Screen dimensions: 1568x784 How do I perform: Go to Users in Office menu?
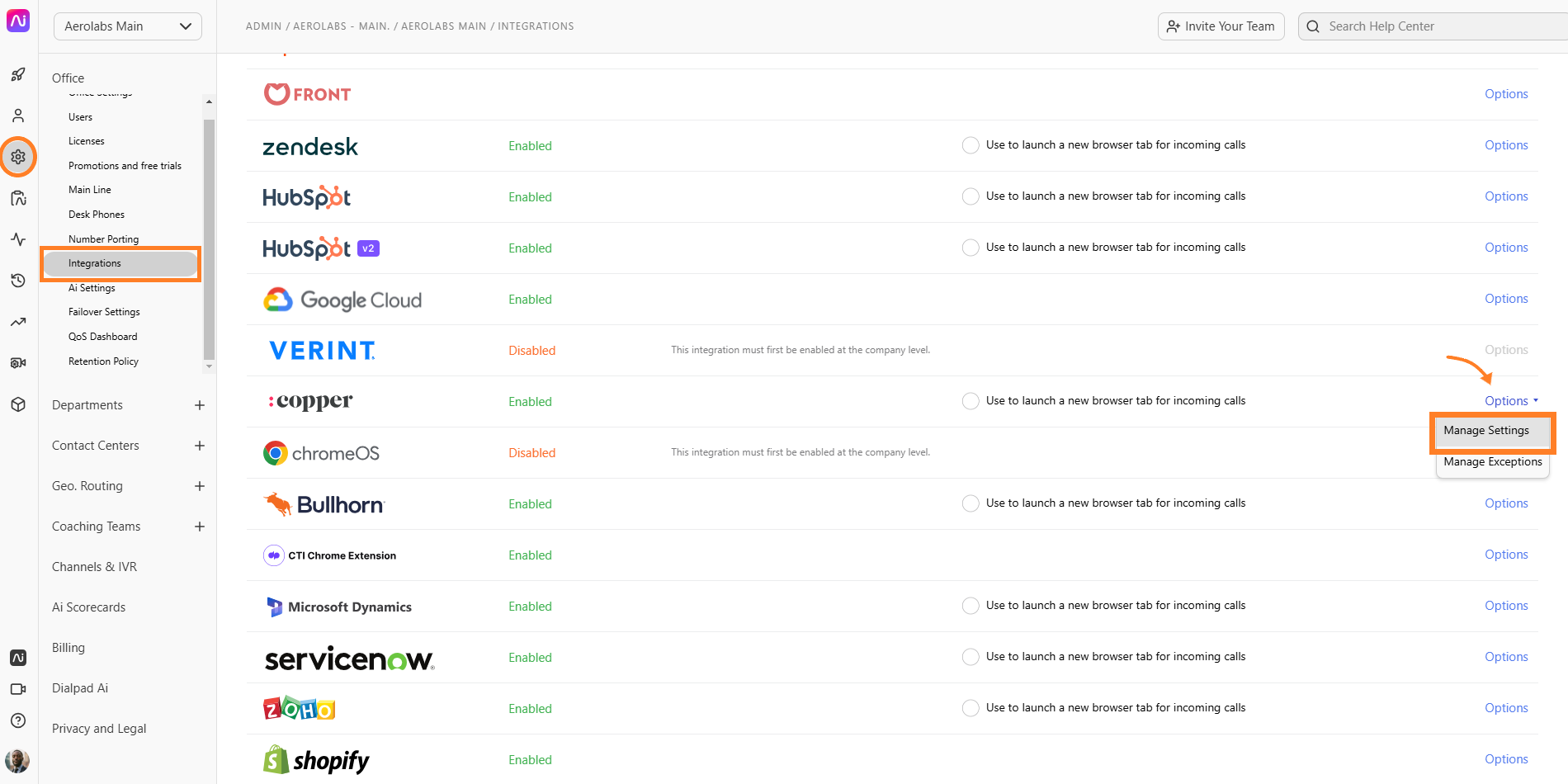point(80,117)
